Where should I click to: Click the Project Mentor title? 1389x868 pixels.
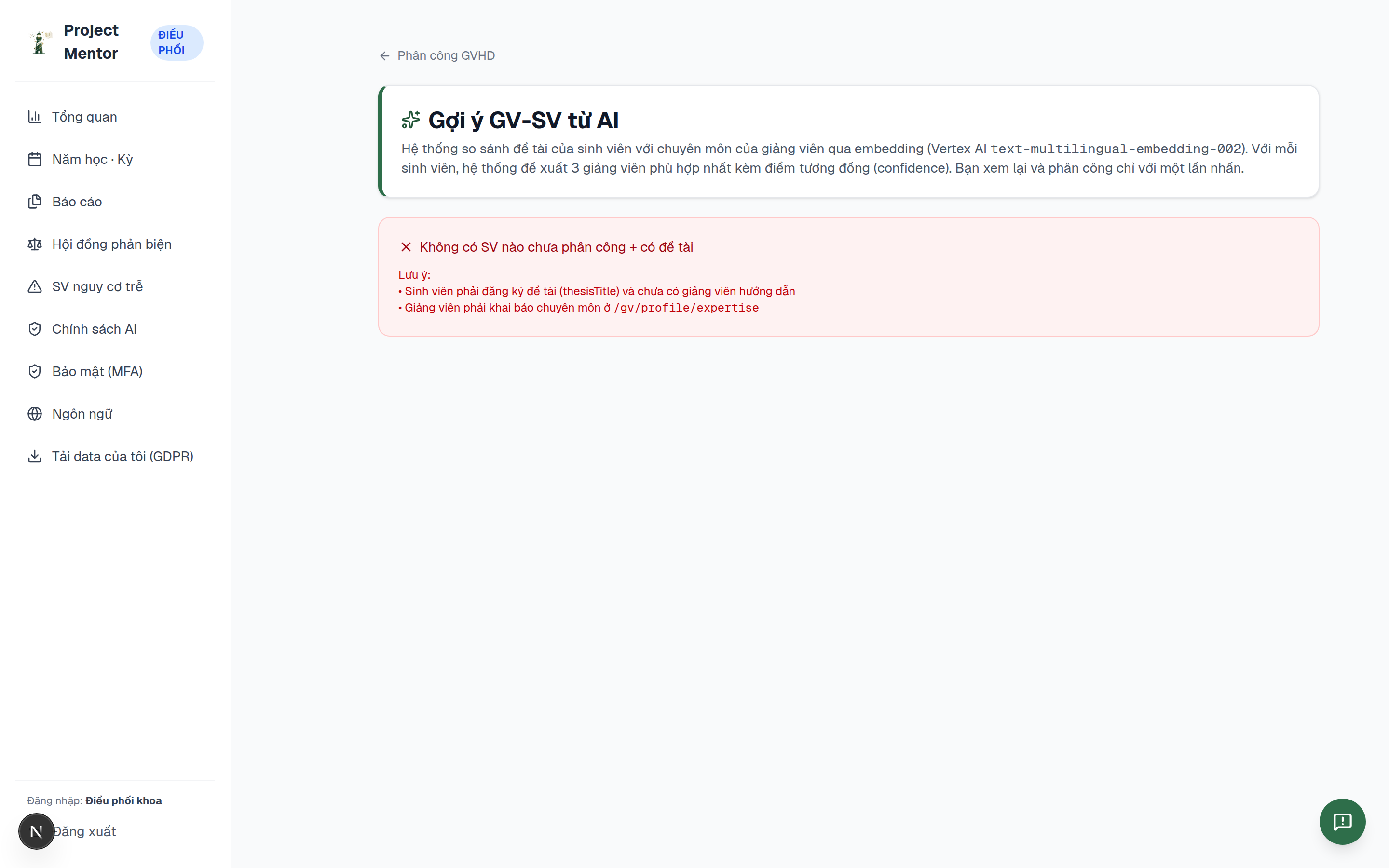91,42
